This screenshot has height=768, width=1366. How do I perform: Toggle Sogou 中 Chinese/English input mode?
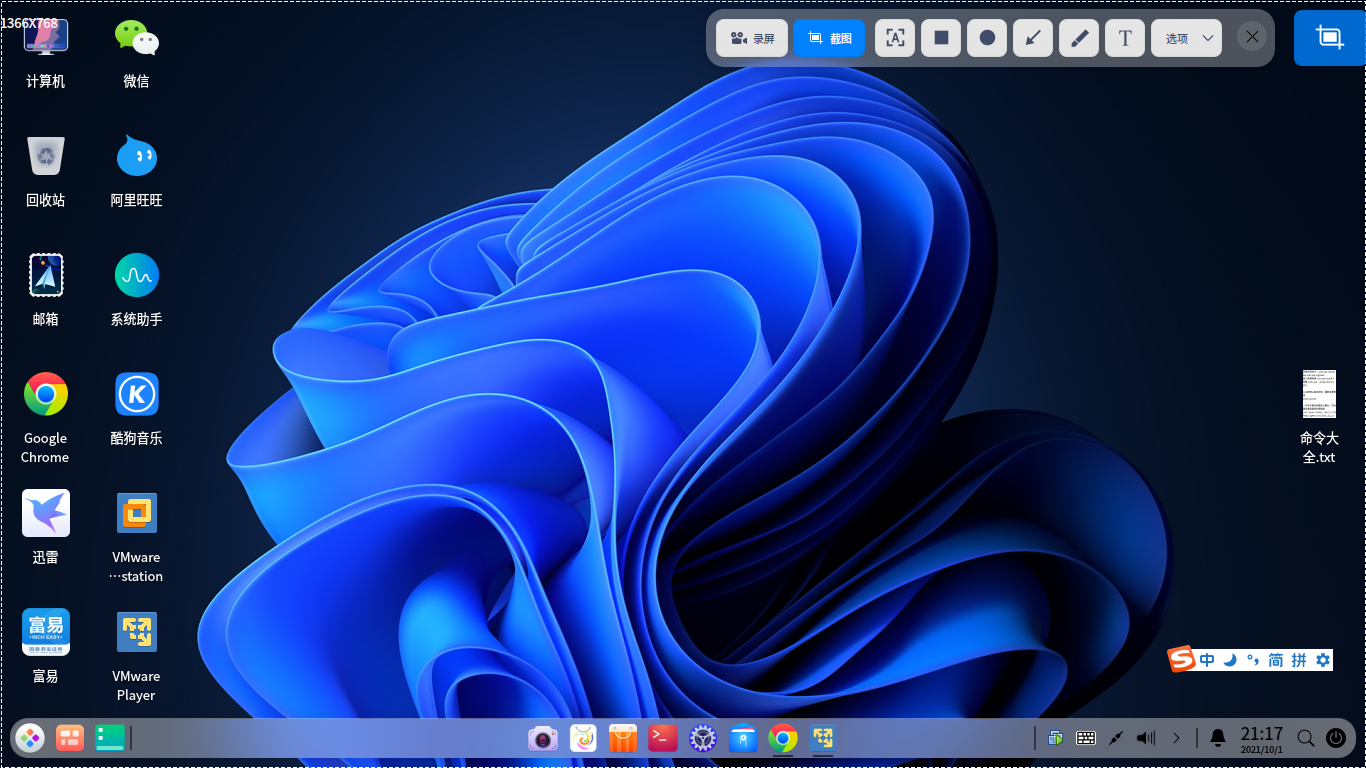1207,660
